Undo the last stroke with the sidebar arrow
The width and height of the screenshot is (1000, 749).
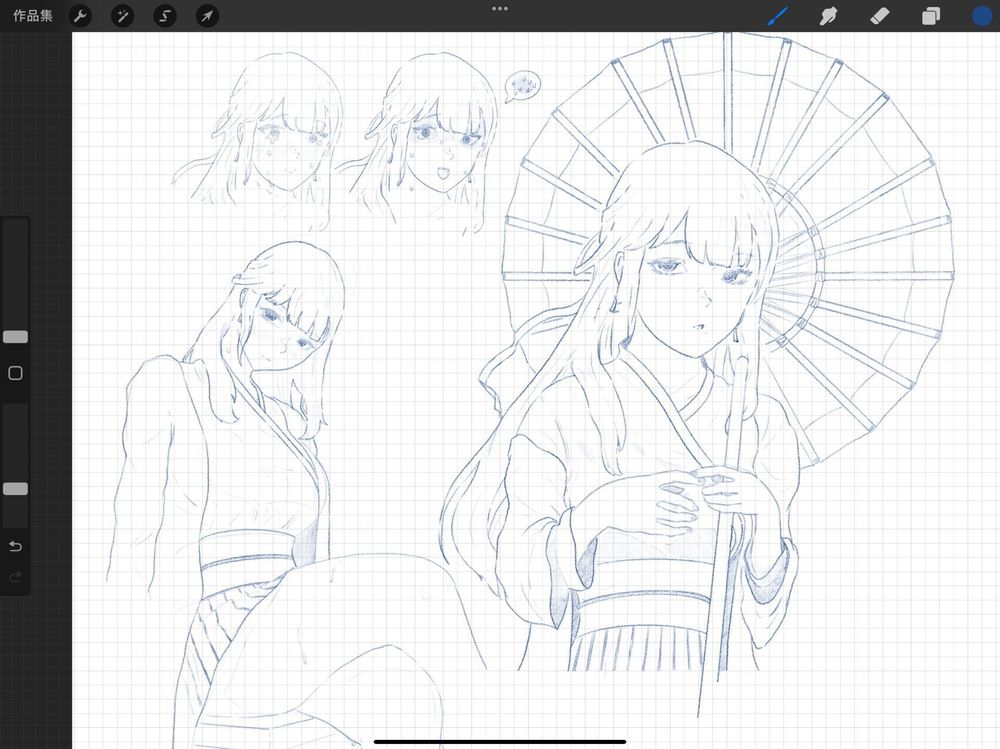[15, 546]
